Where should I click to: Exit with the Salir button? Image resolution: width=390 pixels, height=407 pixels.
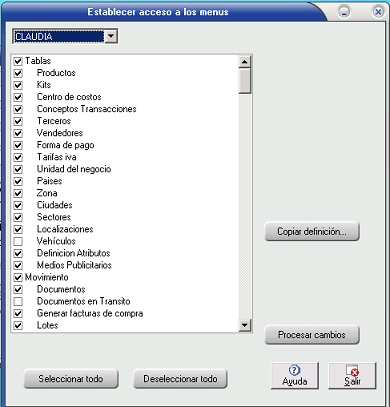coord(352,376)
